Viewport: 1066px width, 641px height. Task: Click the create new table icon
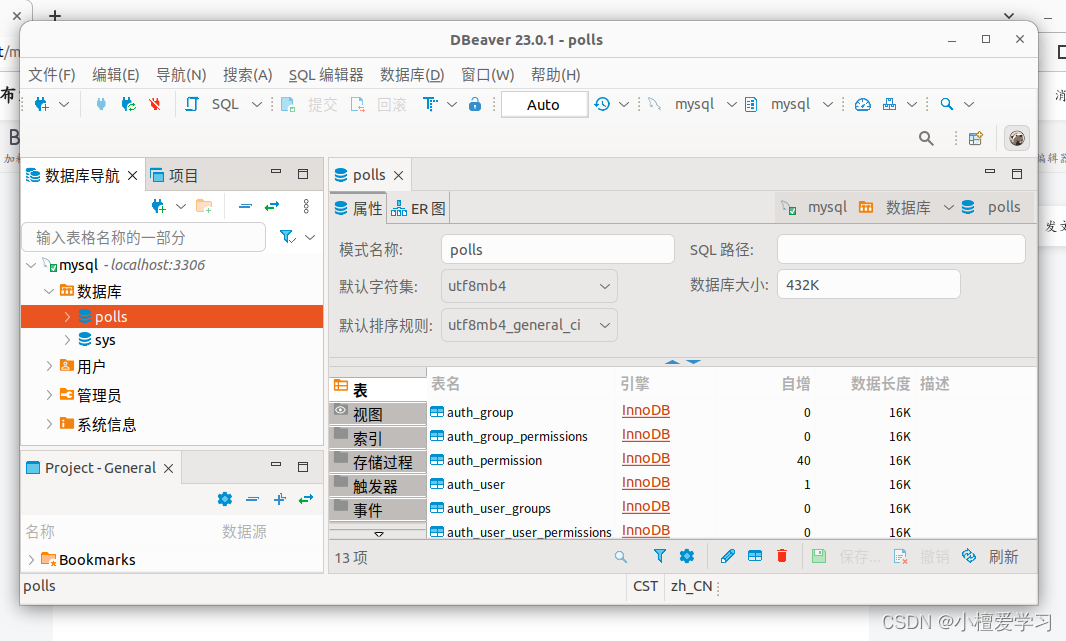(x=755, y=556)
